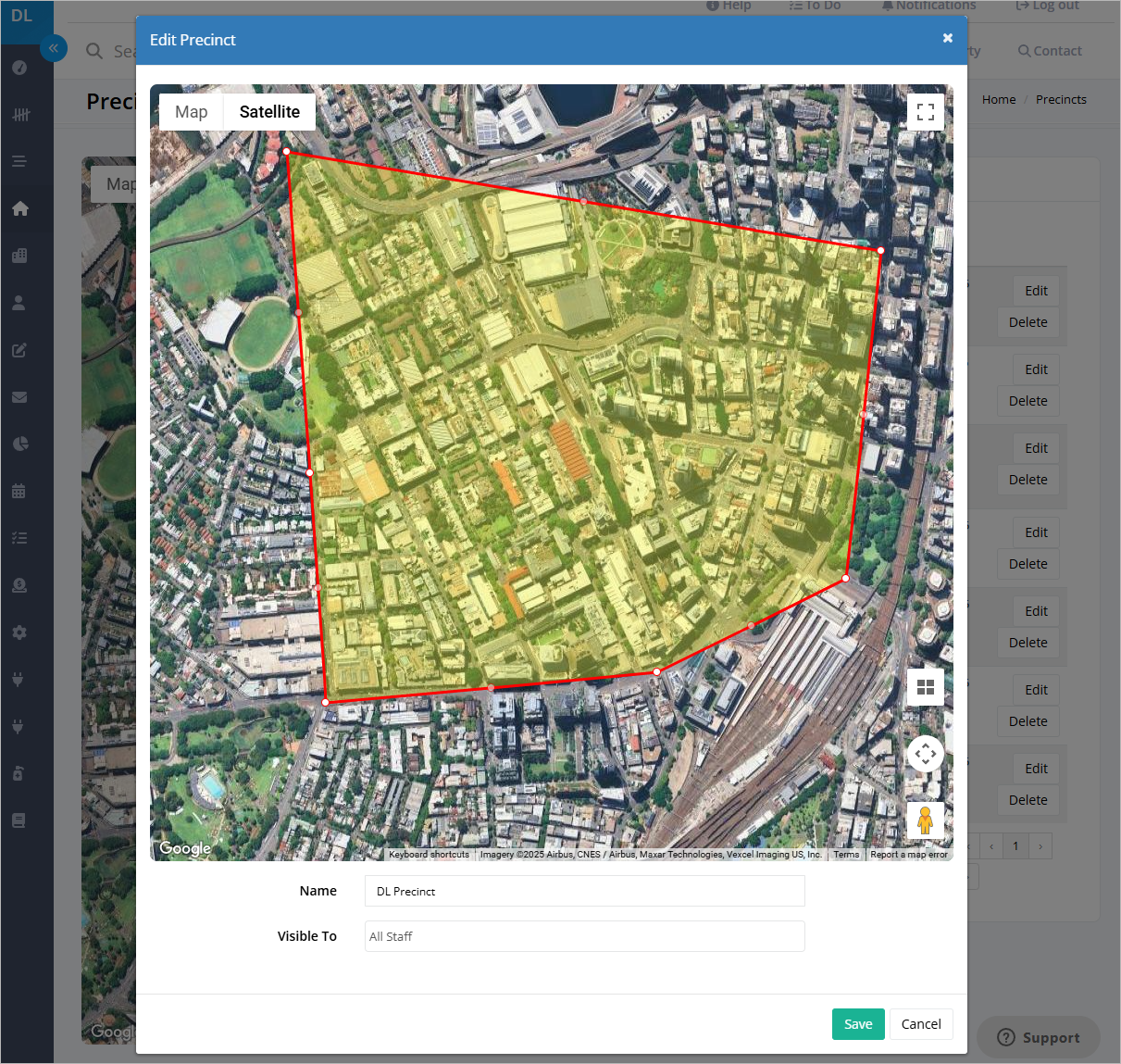Open the Precincts breadcrumb link

[1061, 99]
